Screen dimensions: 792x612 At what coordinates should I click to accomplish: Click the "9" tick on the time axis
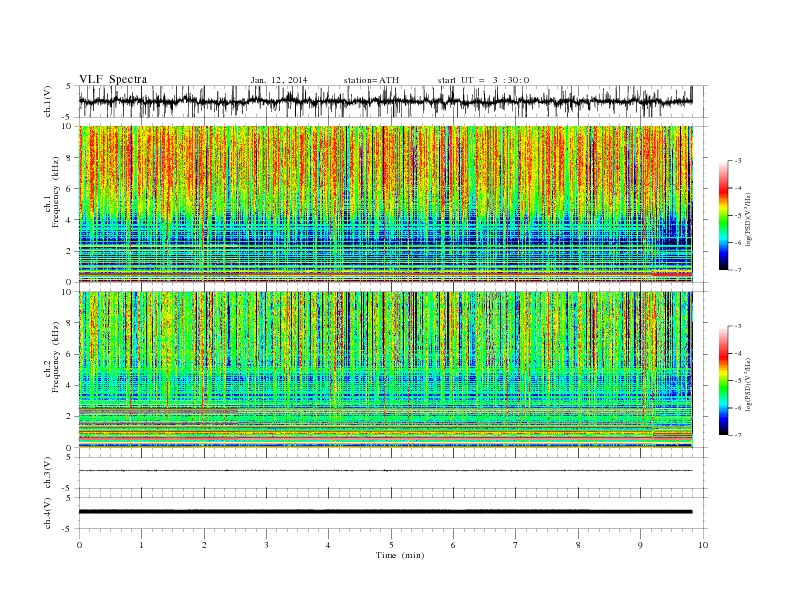point(640,545)
